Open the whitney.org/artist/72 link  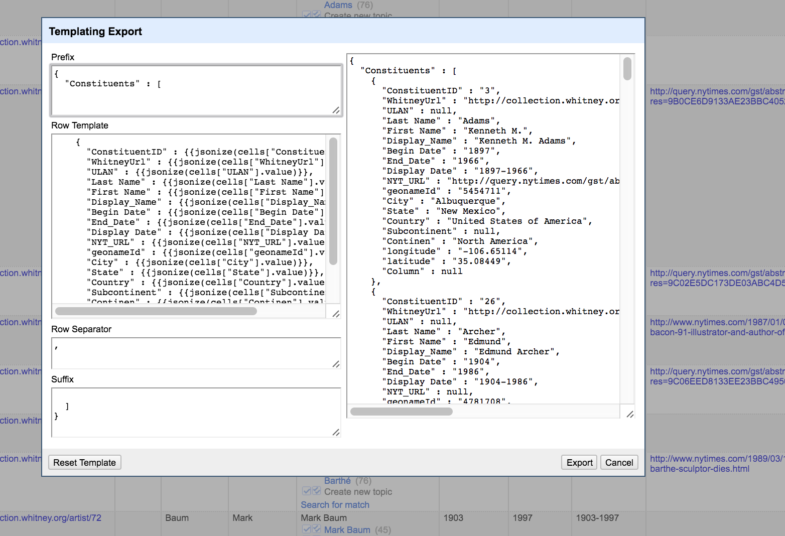51,517
